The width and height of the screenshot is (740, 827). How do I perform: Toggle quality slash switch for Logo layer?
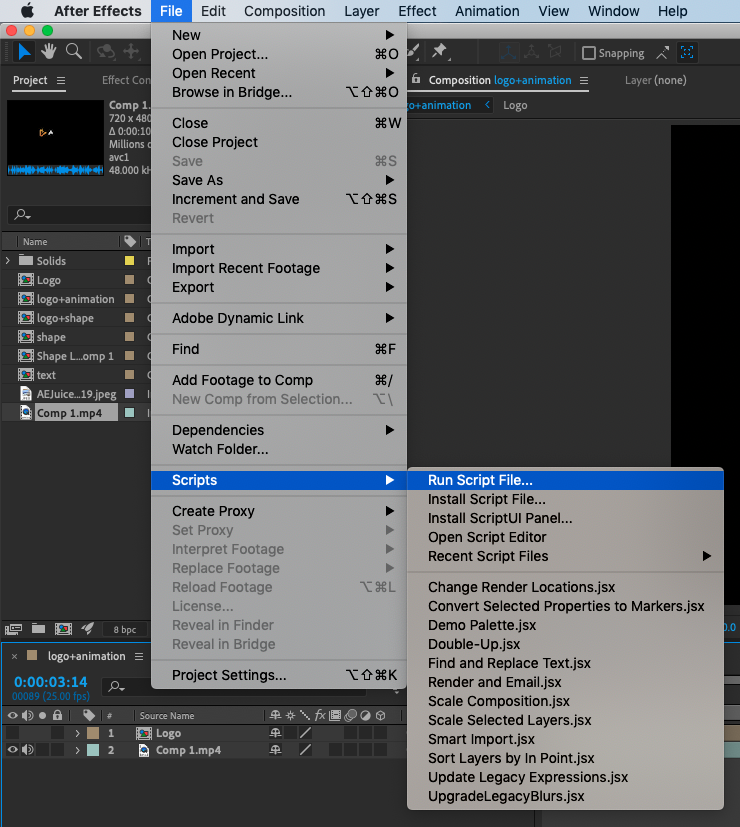pyautogui.click(x=305, y=733)
